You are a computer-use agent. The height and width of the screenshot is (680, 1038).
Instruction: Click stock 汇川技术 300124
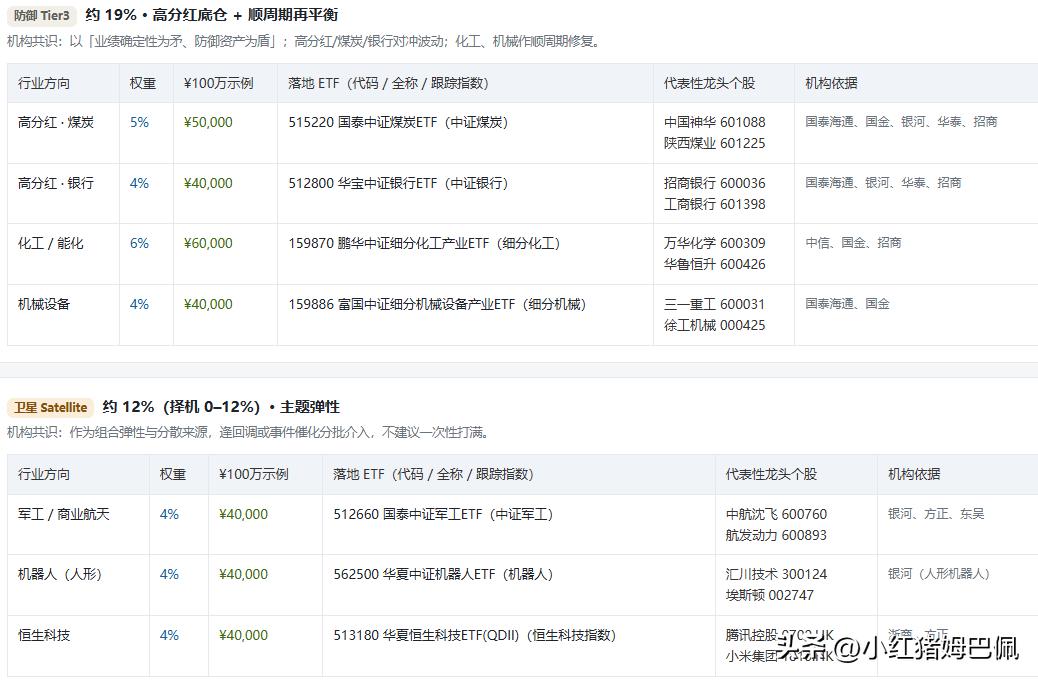pyautogui.click(x=776, y=575)
